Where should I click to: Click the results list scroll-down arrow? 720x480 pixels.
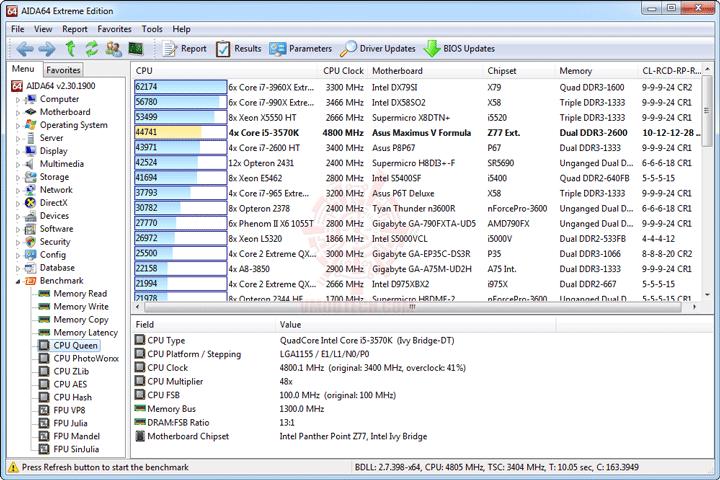pyautogui.click(x=707, y=295)
